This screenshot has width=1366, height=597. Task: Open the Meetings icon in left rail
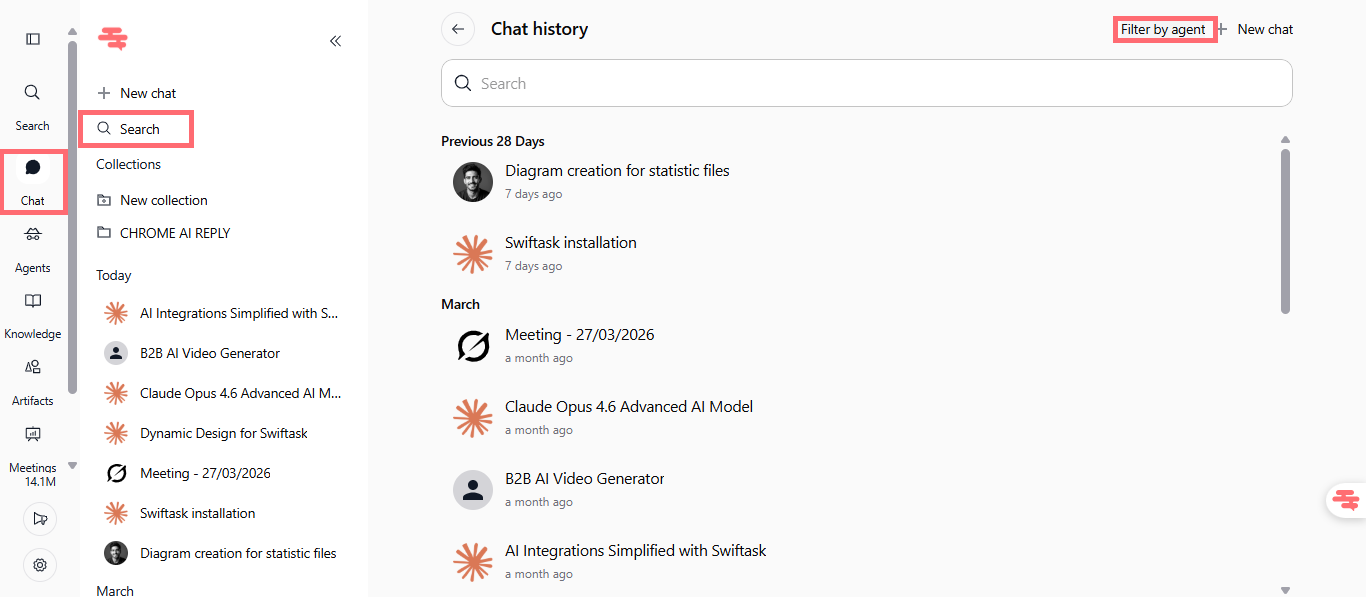click(33, 434)
